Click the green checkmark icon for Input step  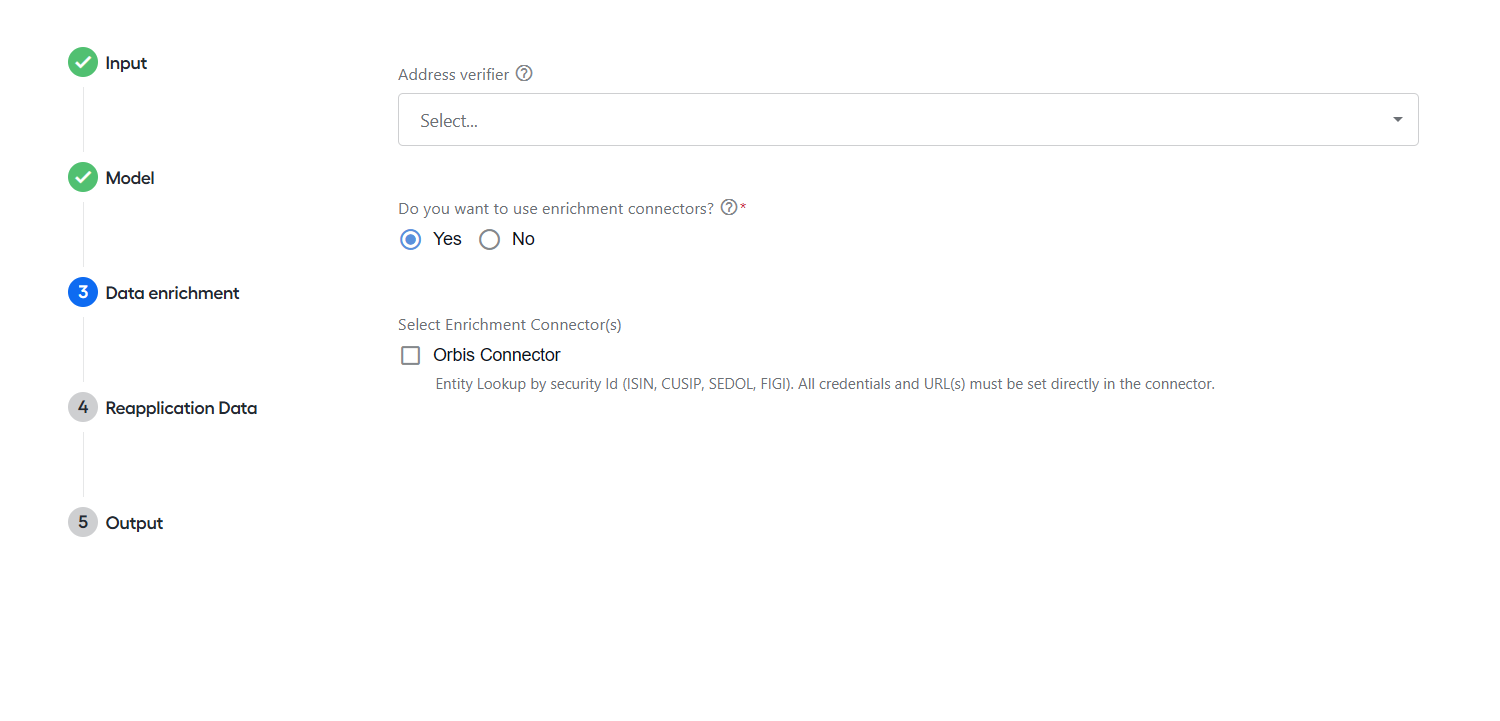(83, 62)
